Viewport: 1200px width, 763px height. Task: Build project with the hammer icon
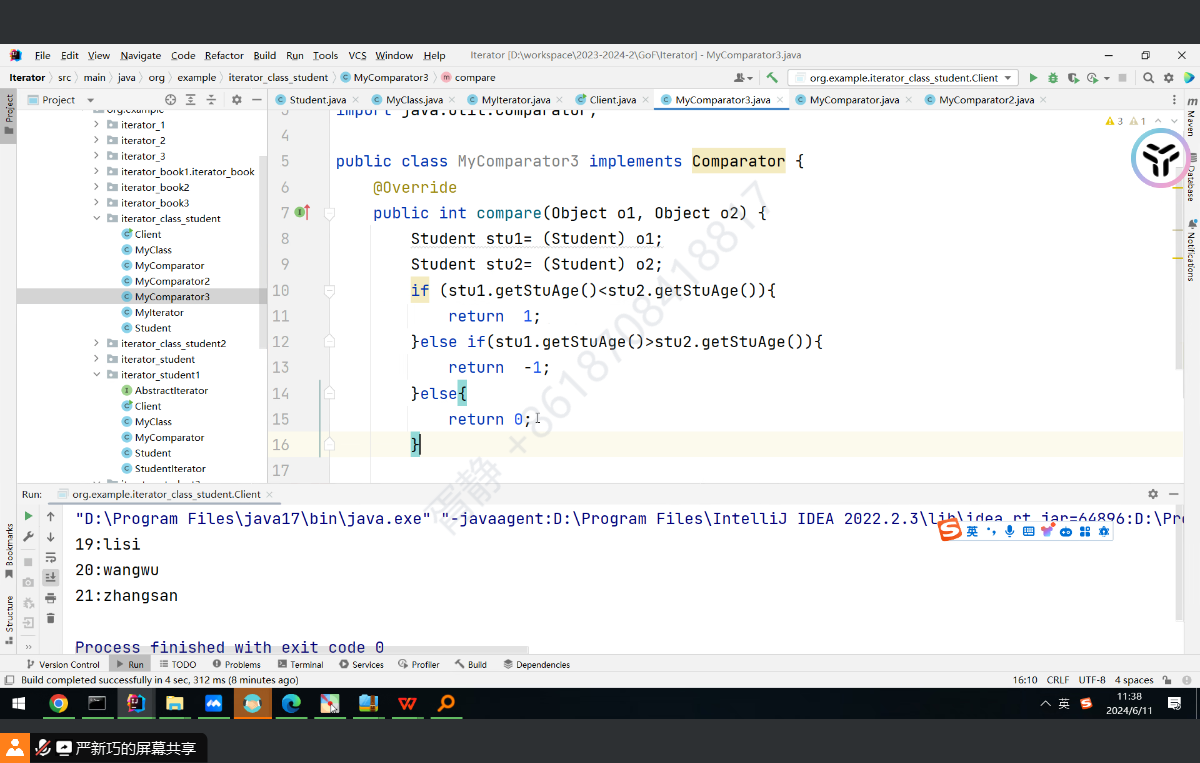[x=772, y=77]
